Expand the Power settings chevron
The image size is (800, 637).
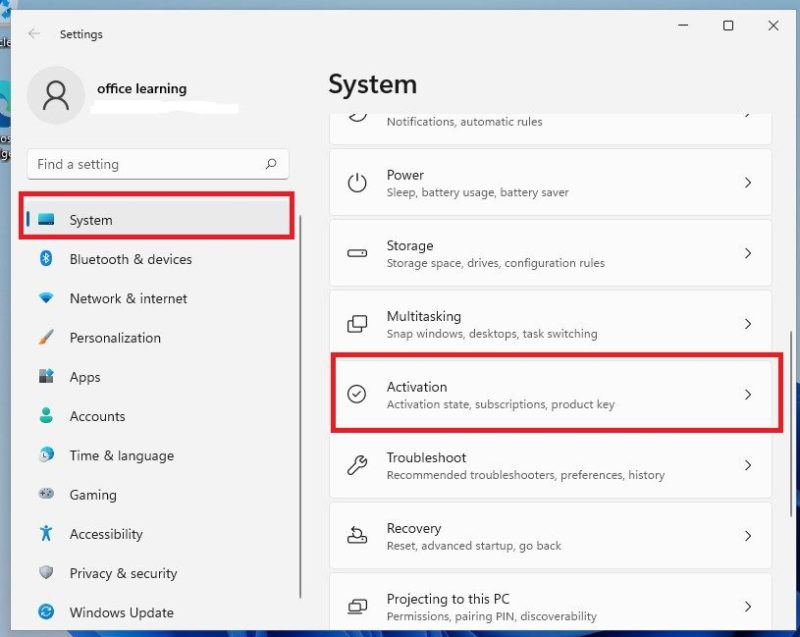pyautogui.click(x=748, y=182)
